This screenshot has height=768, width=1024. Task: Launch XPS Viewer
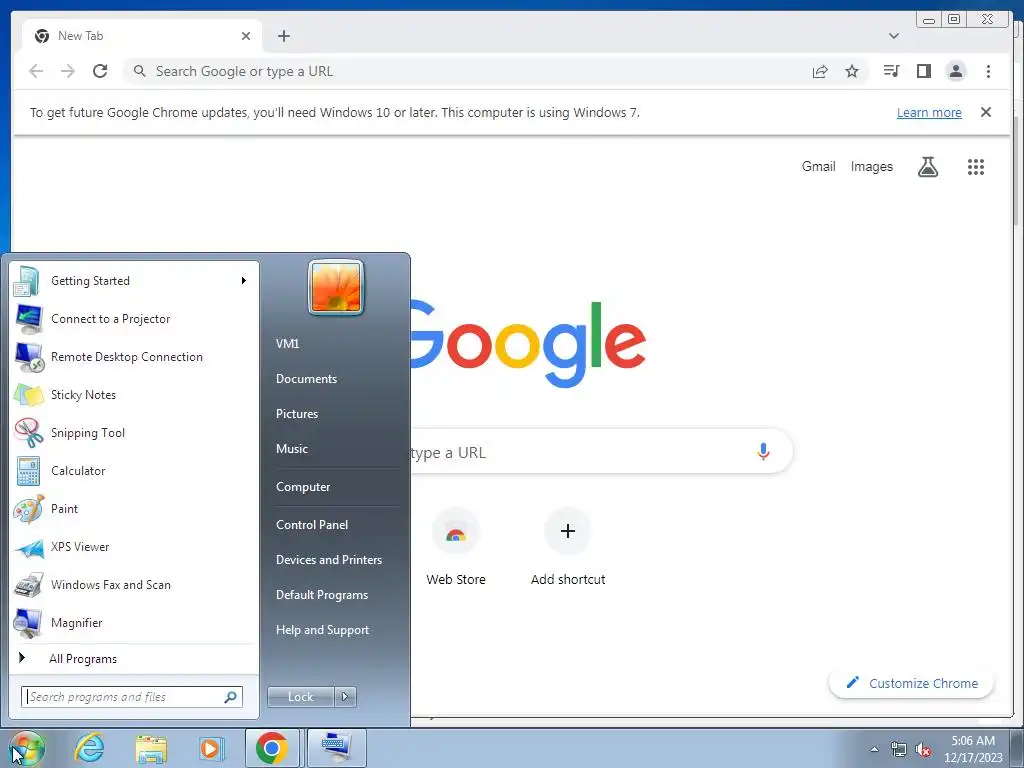tap(134, 547)
